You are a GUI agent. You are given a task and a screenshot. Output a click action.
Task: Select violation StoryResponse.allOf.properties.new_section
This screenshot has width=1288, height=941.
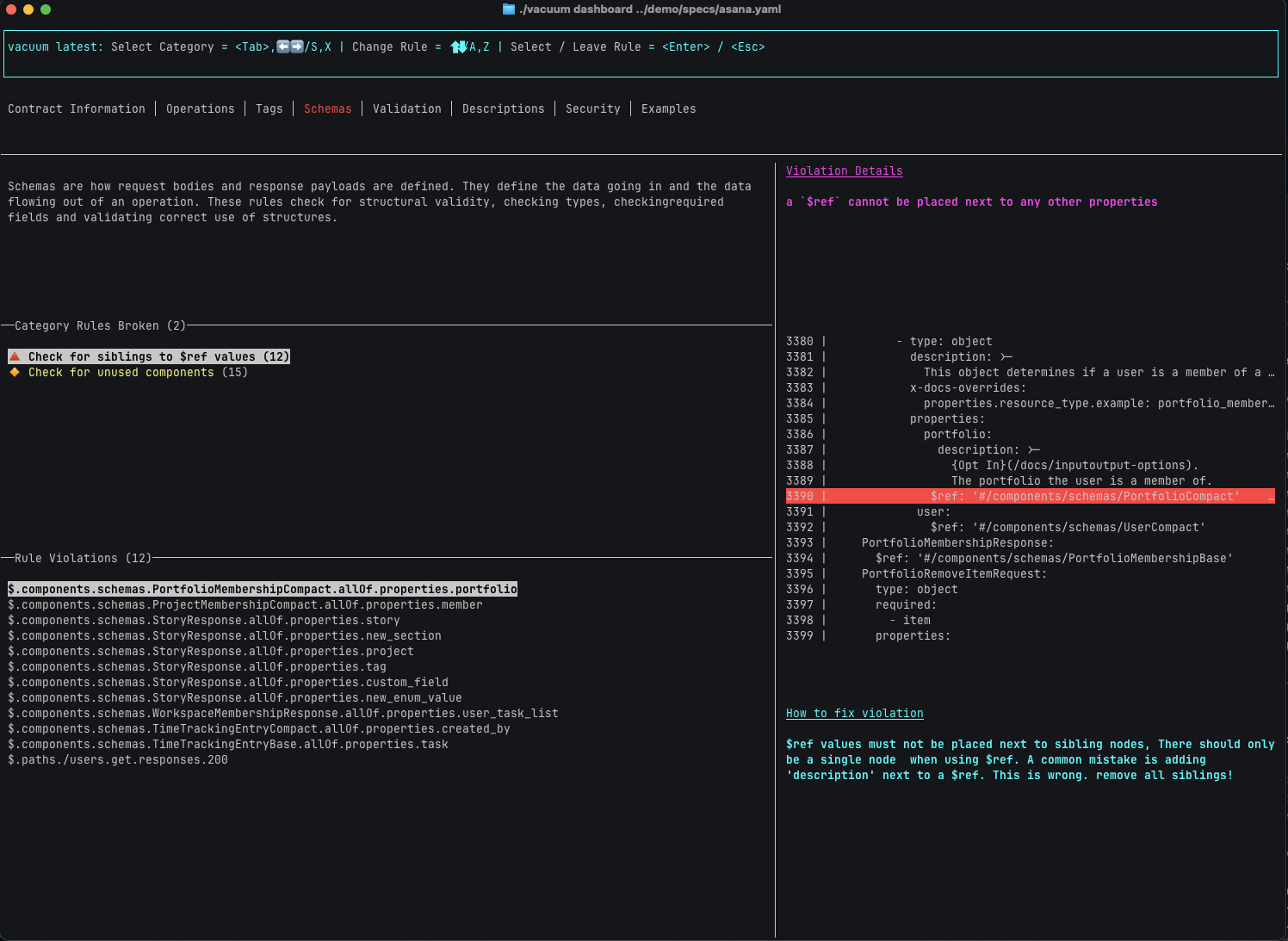tap(225, 635)
